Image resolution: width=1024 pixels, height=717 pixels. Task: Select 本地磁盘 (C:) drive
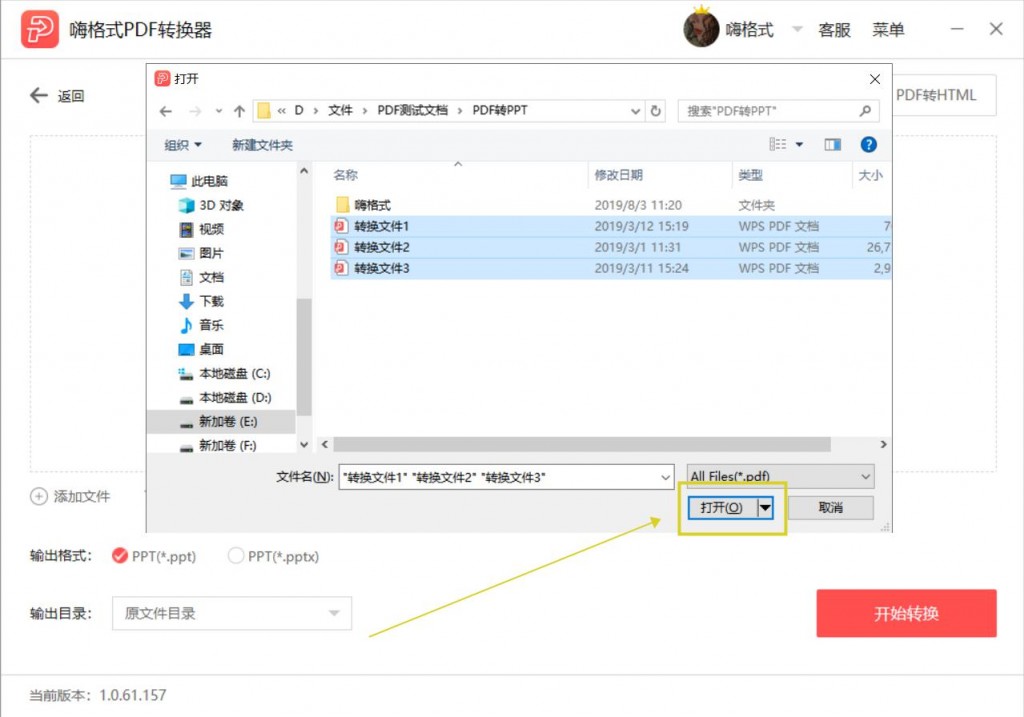coord(224,374)
